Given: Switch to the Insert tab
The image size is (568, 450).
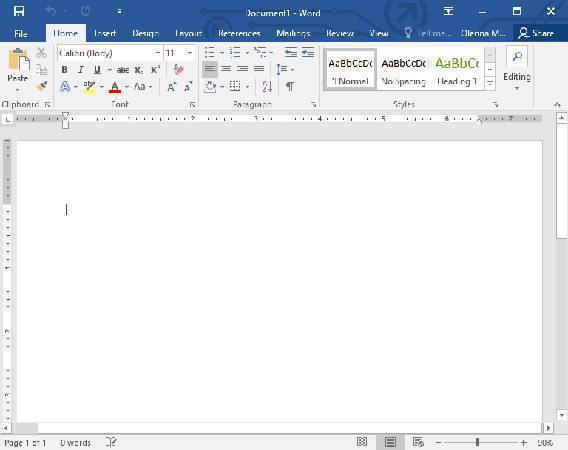Looking at the screenshot, I should [105, 33].
